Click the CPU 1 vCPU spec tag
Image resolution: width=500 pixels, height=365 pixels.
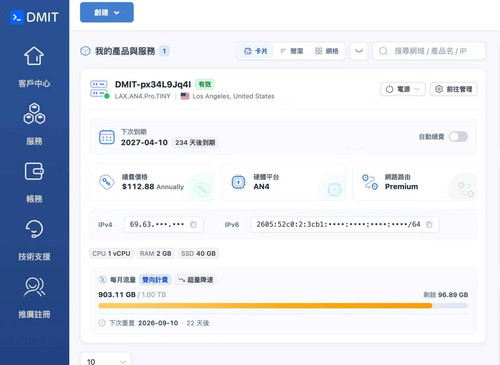[x=111, y=254]
